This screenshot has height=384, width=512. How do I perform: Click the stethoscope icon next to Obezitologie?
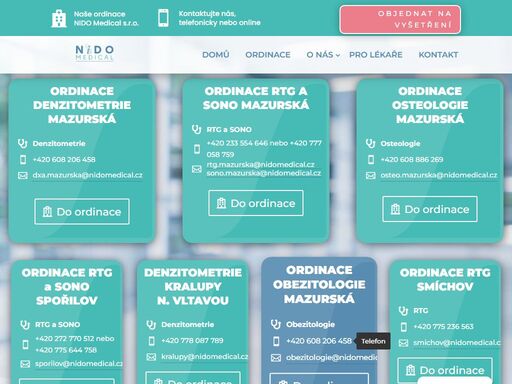(x=276, y=324)
